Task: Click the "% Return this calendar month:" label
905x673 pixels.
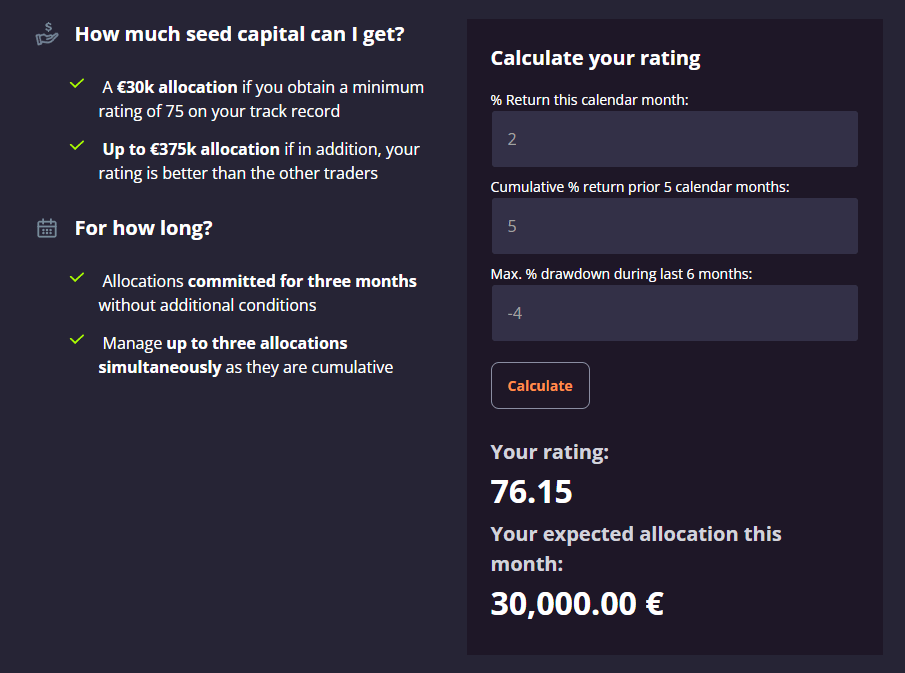Action: coord(589,100)
